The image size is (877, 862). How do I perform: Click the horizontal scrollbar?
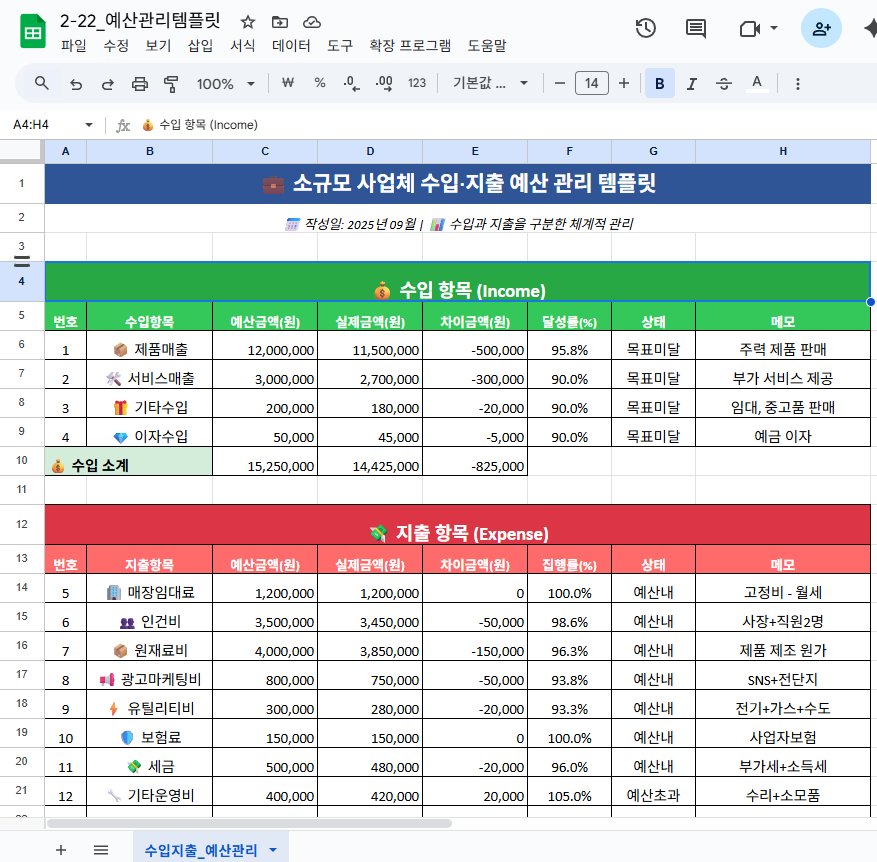click(x=249, y=823)
